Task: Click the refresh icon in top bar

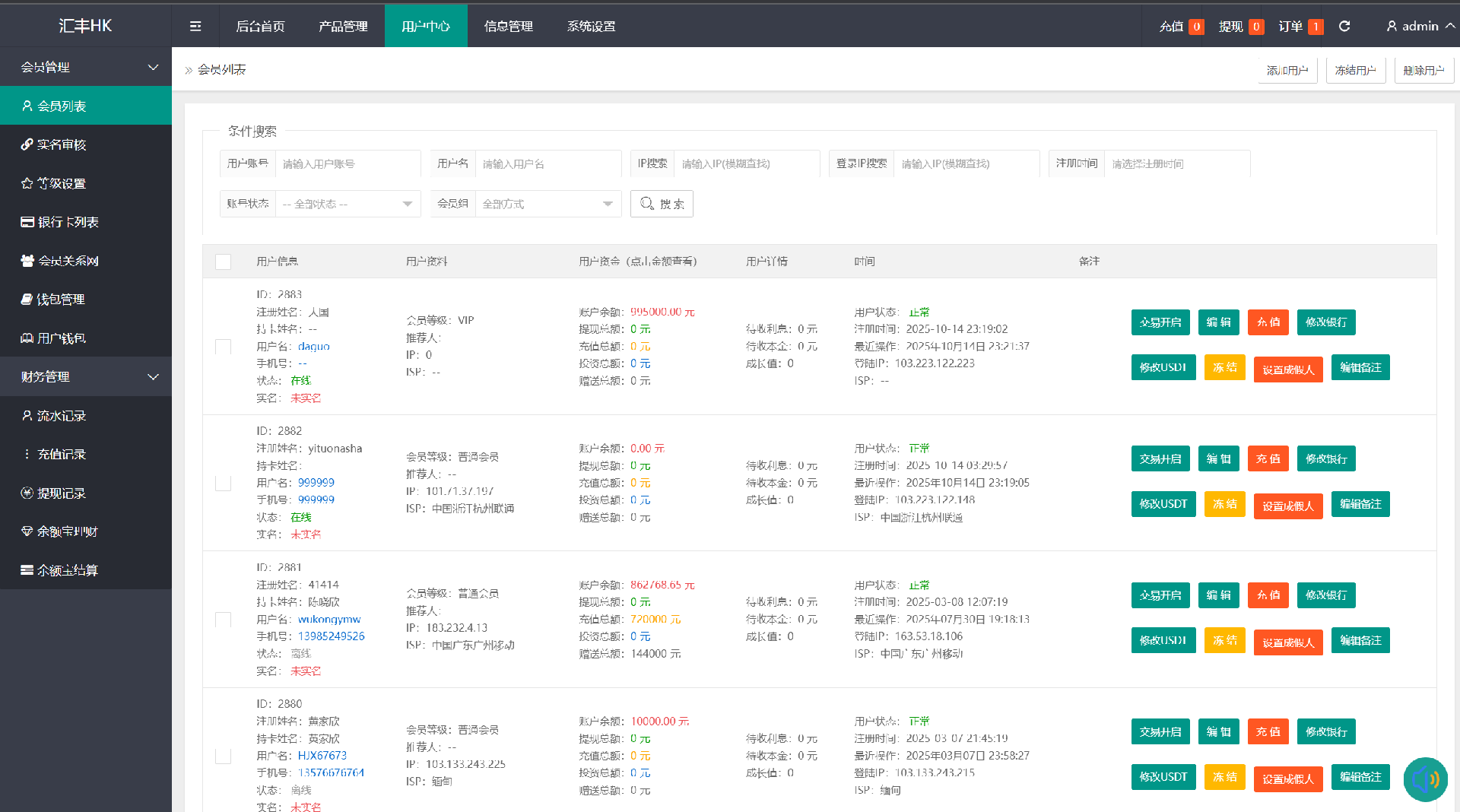Action: (x=1344, y=26)
